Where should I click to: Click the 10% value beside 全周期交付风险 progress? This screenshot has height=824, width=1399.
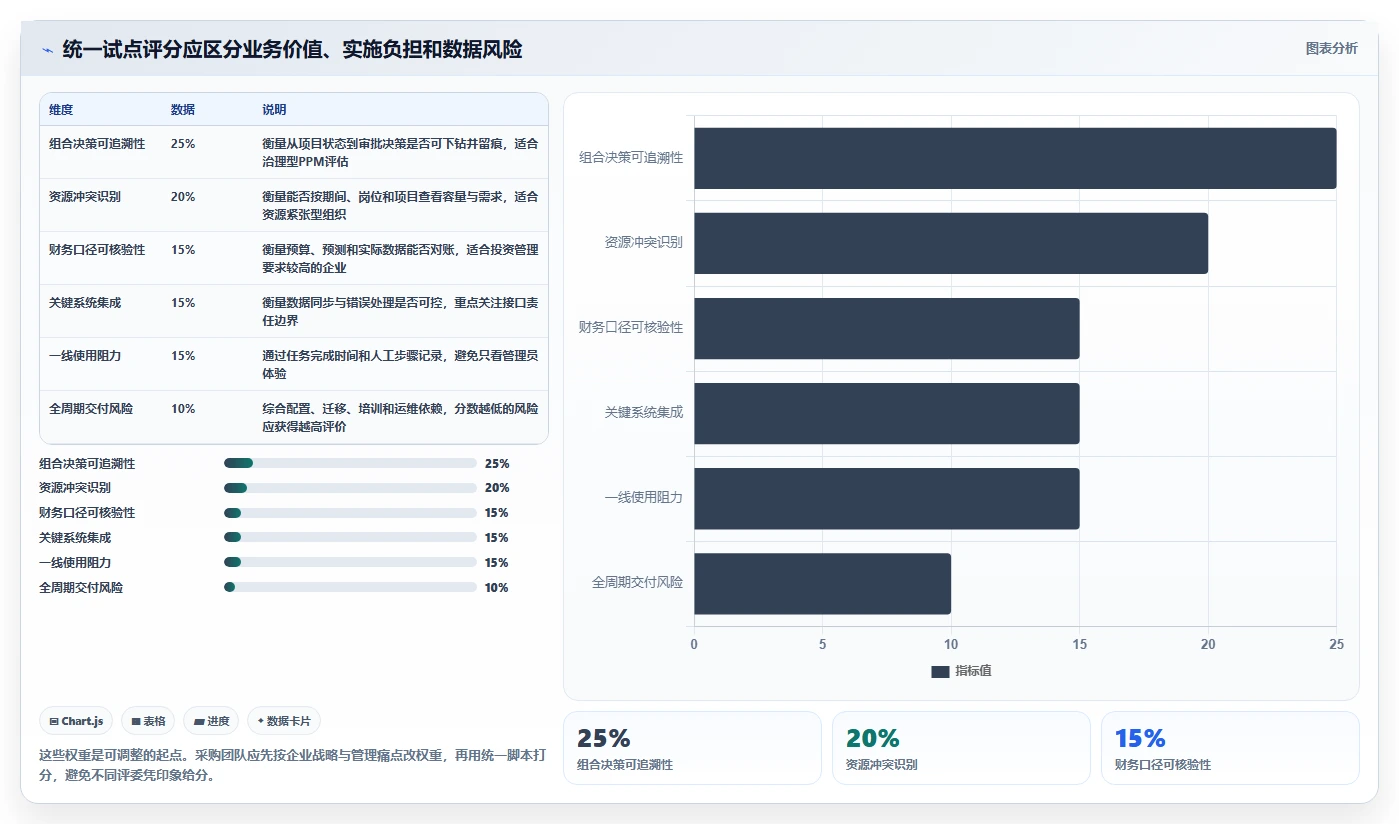pos(497,588)
